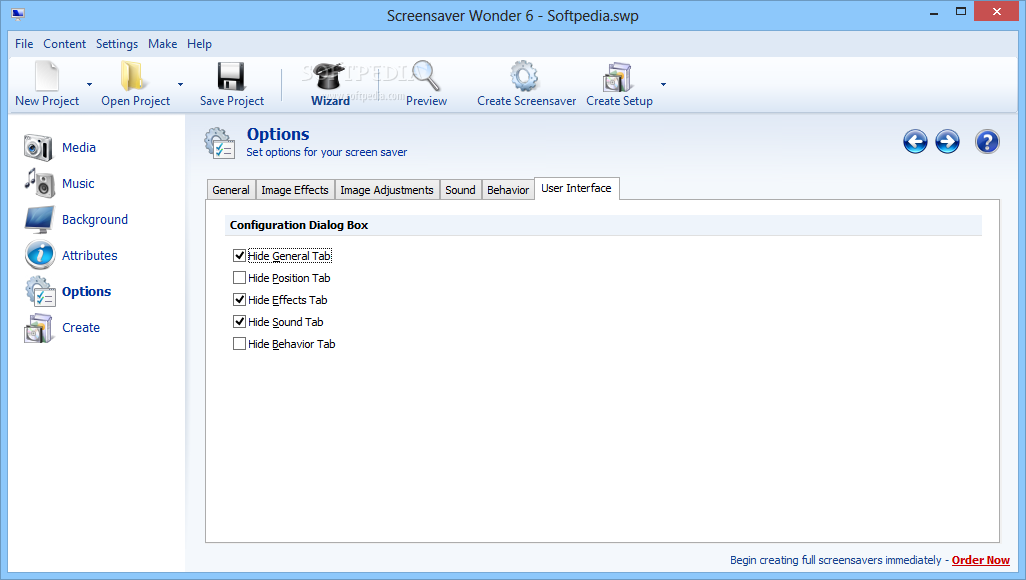The image size is (1026, 580).
Task: Select the User Interface tab
Action: (x=576, y=188)
